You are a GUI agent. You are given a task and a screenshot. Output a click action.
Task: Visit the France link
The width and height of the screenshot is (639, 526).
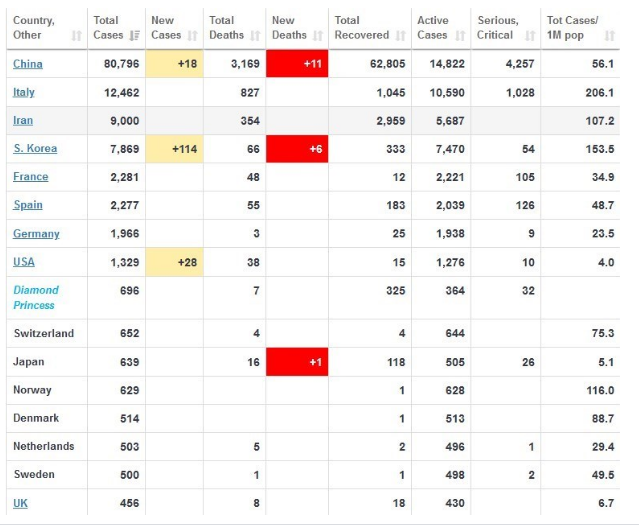(x=31, y=177)
